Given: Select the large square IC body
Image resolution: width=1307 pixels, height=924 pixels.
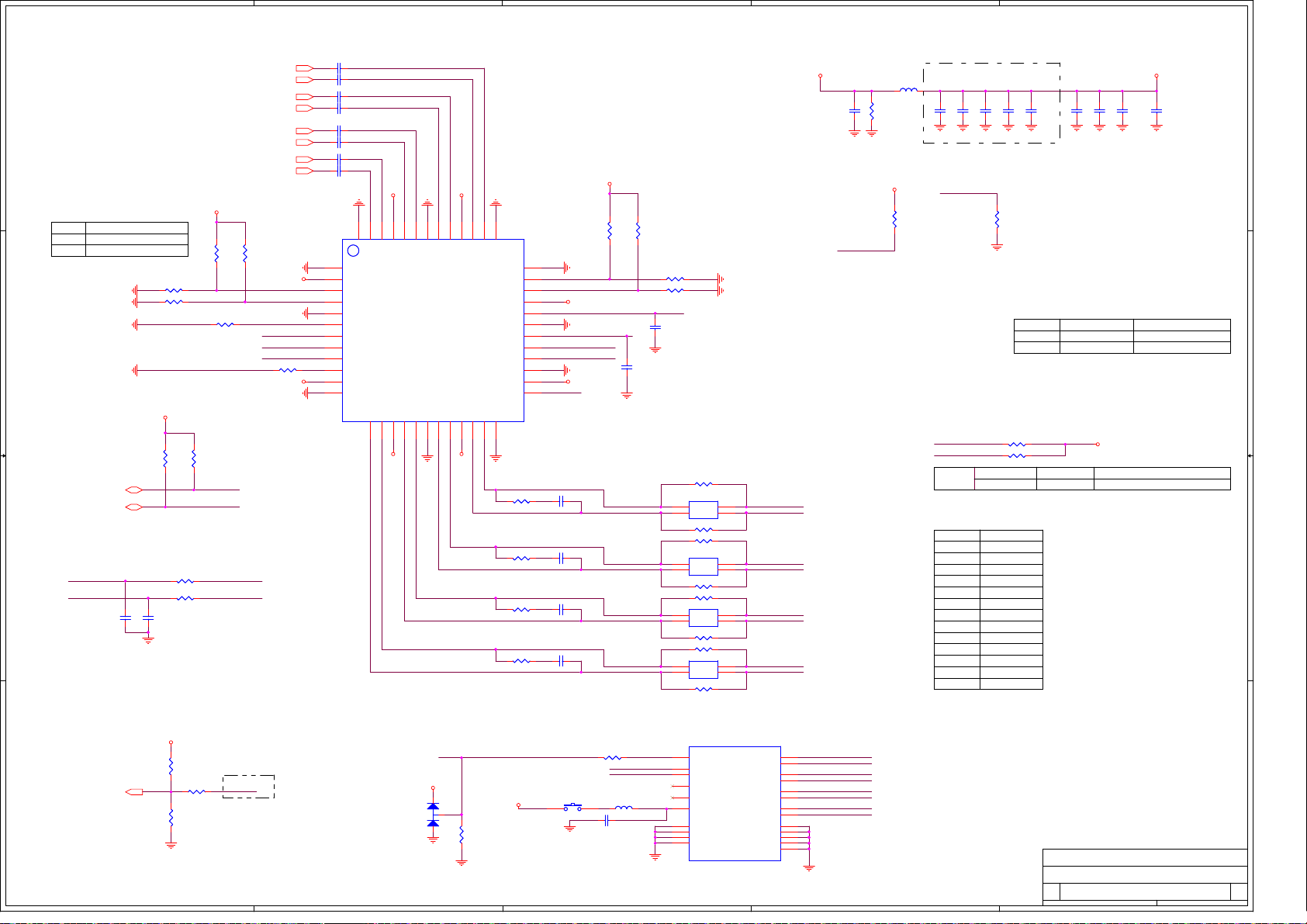Looking at the screenshot, I should click(x=433, y=330).
